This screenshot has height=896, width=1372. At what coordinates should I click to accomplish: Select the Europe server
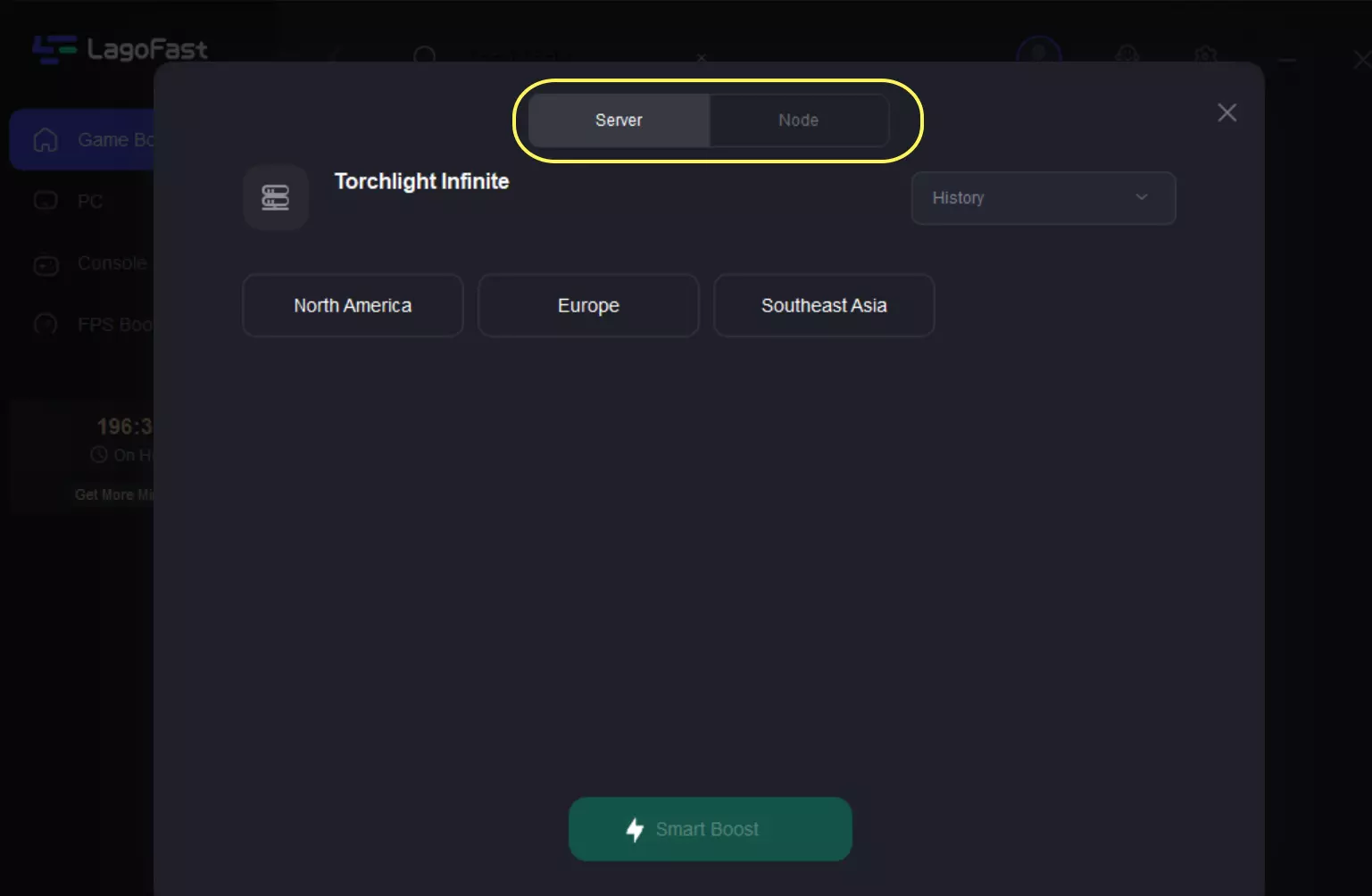pos(588,305)
